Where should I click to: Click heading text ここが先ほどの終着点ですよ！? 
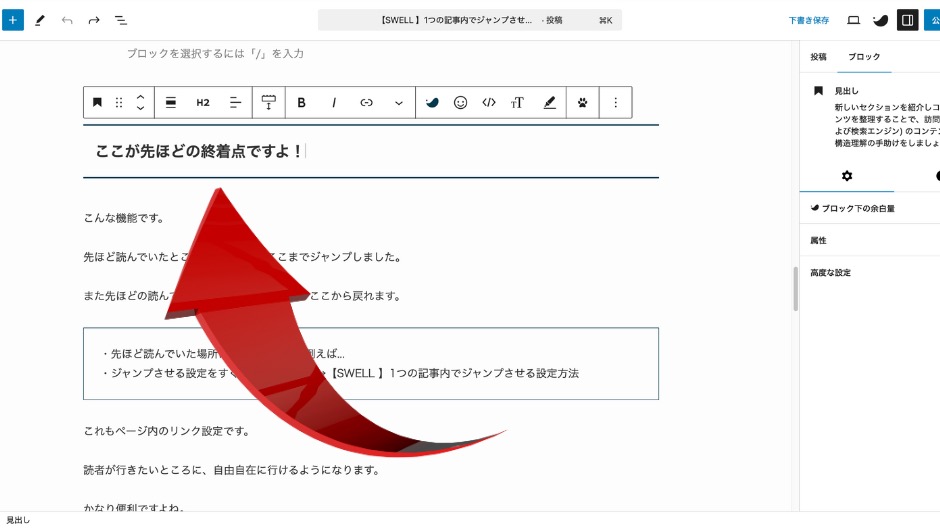(199, 151)
